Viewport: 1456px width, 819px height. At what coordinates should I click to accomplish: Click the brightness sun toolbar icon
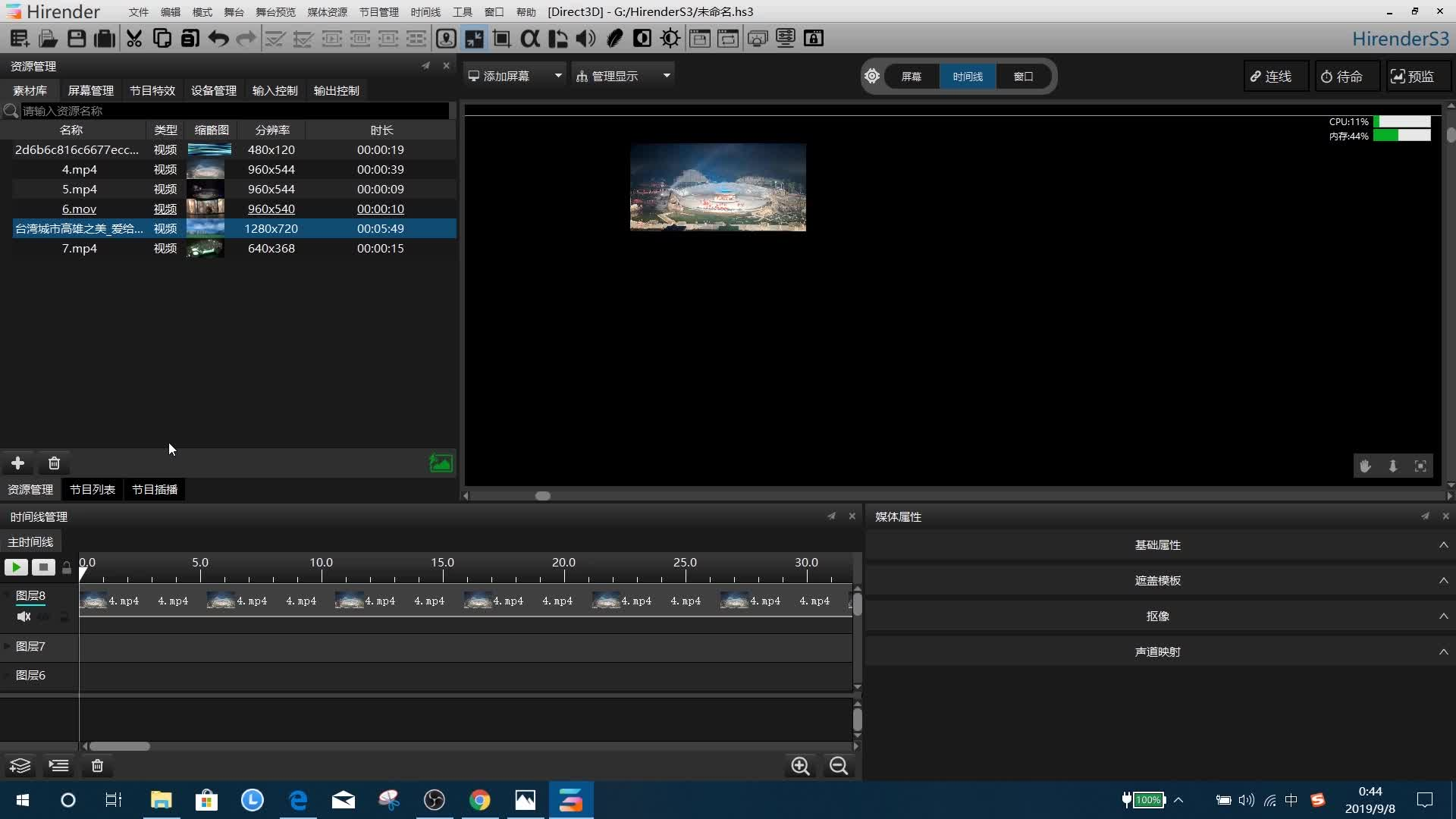point(670,39)
